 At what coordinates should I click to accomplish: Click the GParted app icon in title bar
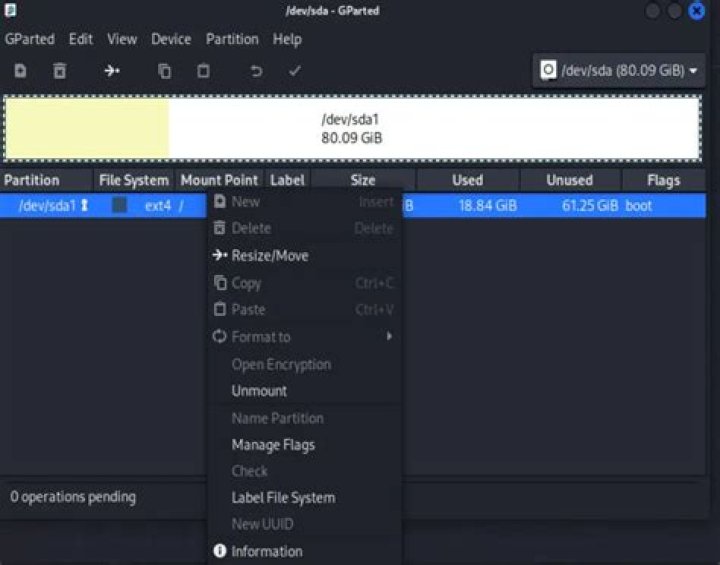[x=10, y=10]
